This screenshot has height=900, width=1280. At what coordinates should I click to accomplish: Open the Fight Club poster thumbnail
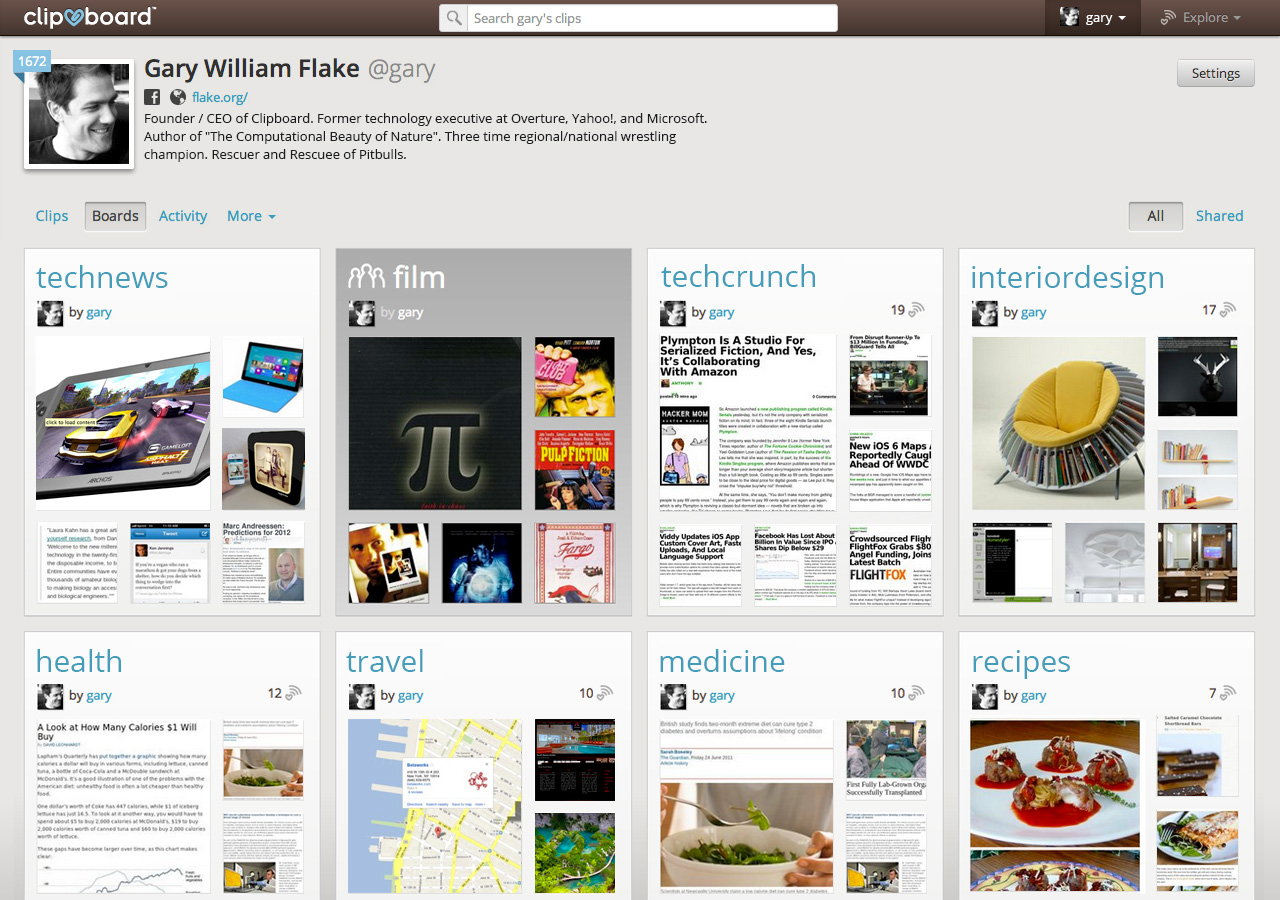[x=575, y=376]
